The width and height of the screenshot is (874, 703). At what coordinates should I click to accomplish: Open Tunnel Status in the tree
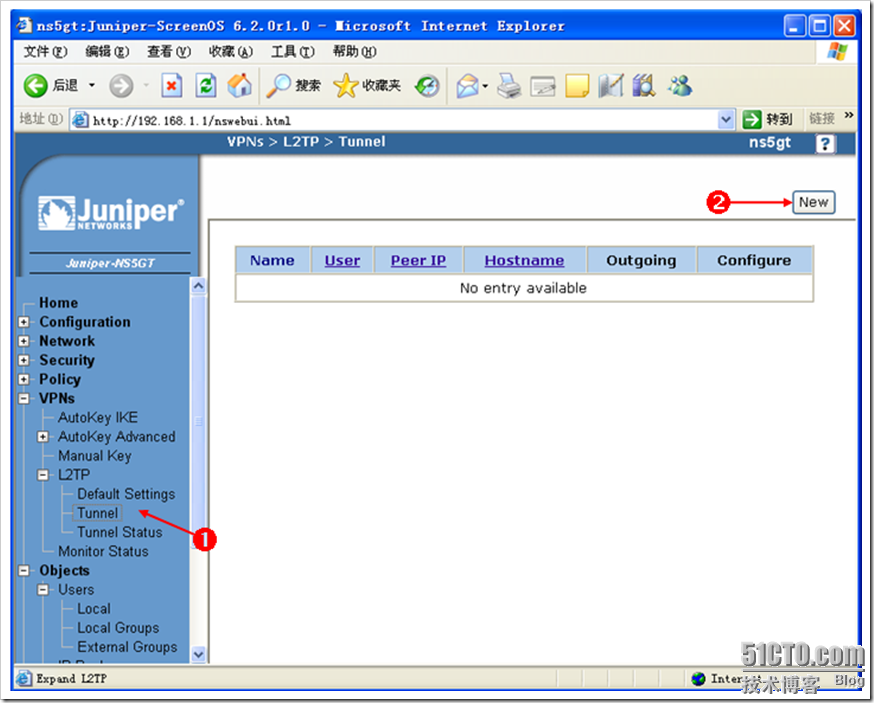point(120,532)
